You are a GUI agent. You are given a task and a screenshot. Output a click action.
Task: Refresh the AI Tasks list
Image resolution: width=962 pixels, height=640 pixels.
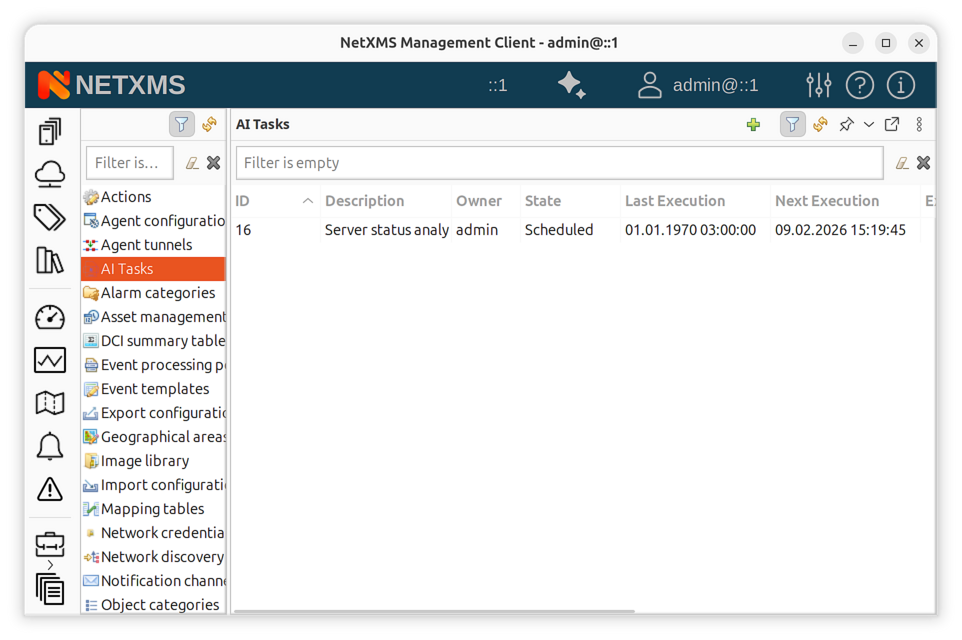[x=820, y=125]
